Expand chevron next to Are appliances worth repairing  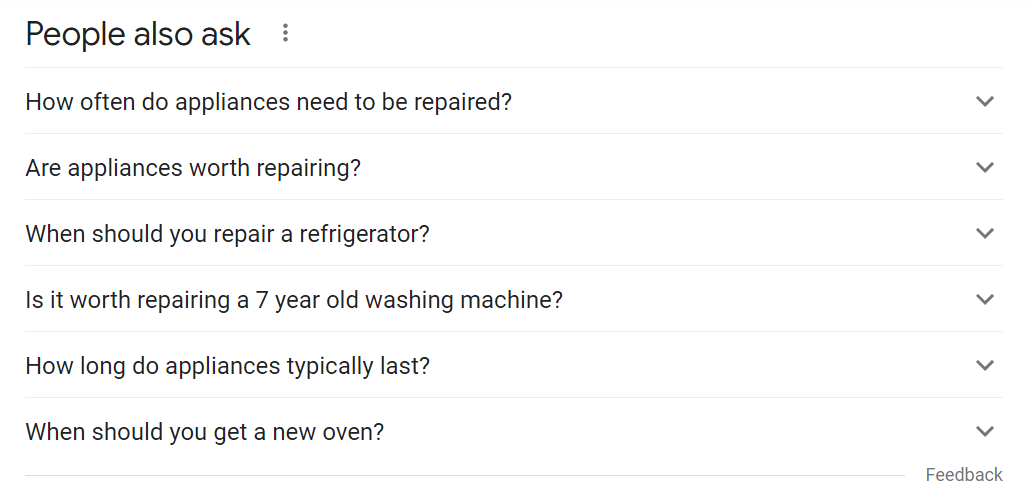[x=985, y=167]
